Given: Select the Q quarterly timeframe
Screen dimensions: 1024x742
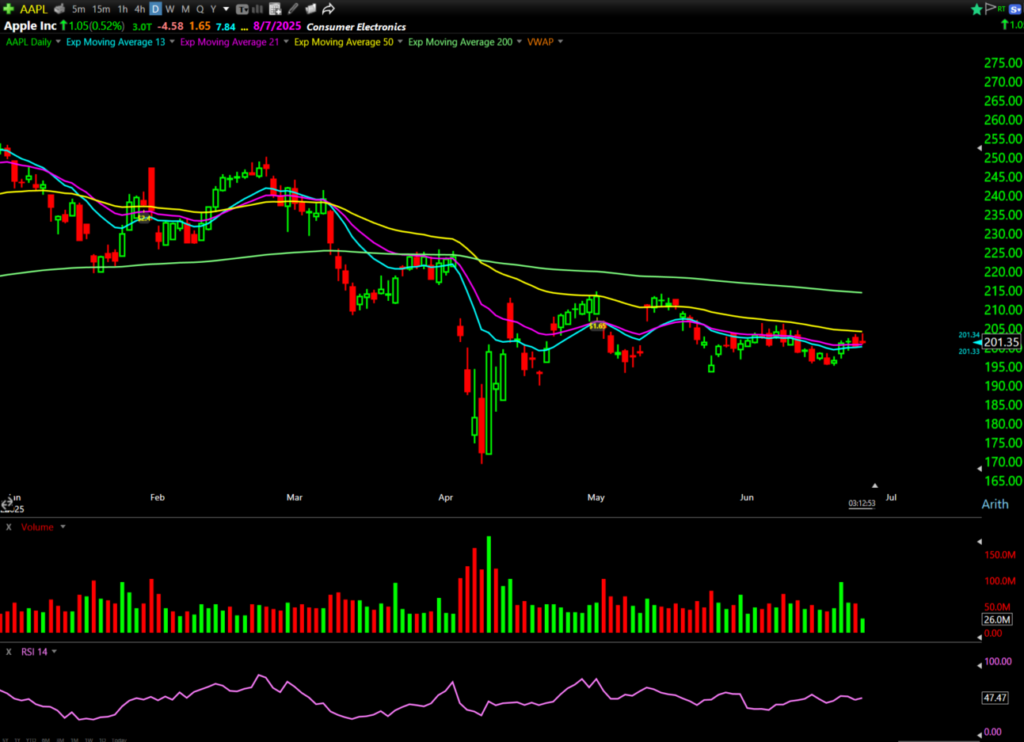Looking at the screenshot, I should click(x=200, y=9).
